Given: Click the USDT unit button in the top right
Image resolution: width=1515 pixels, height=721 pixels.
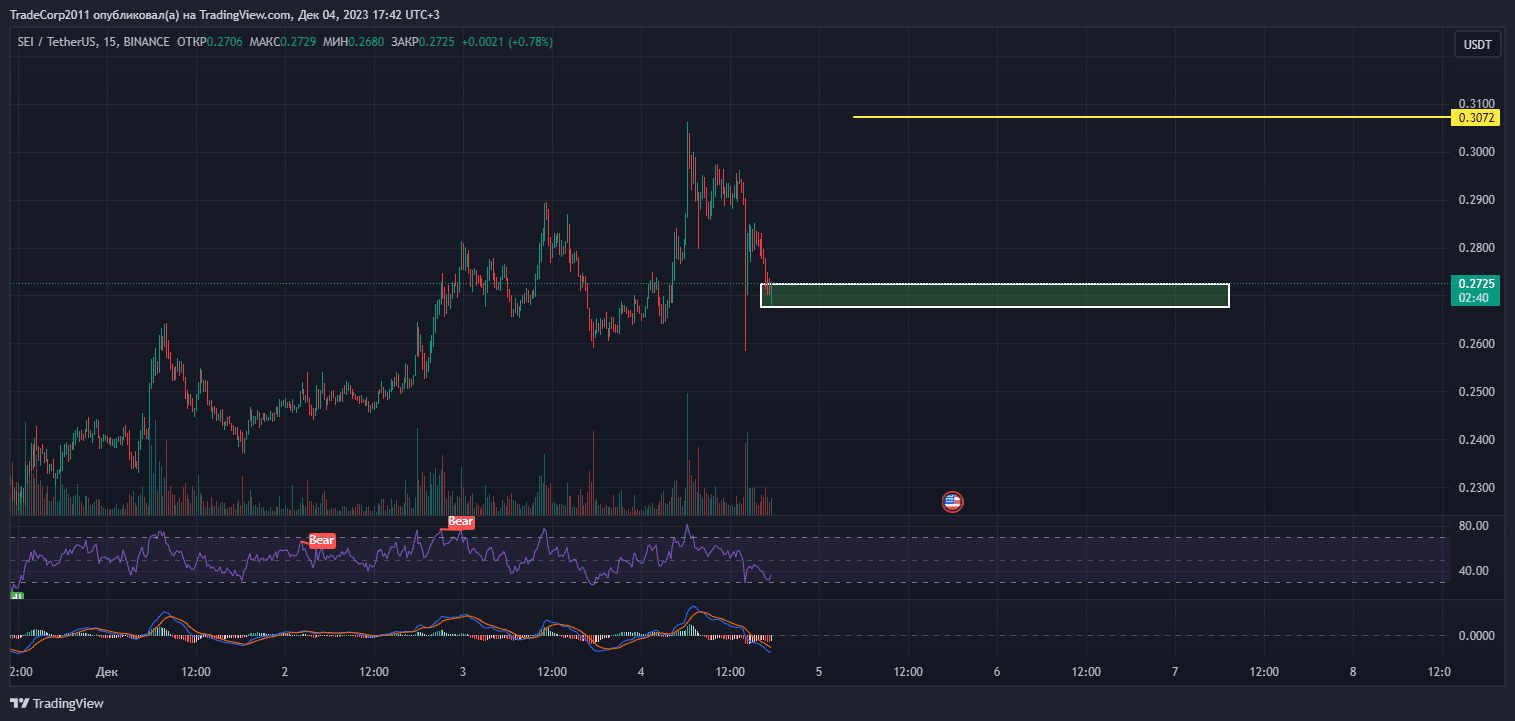Looking at the screenshot, I should click(x=1477, y=44).
